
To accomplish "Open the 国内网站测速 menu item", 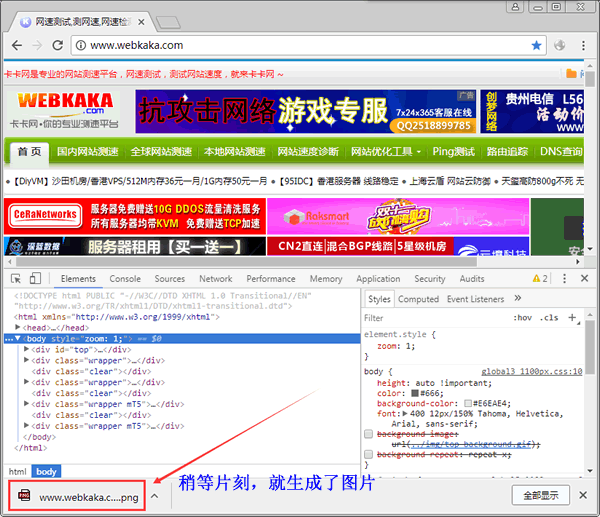I will coord(88,152).
